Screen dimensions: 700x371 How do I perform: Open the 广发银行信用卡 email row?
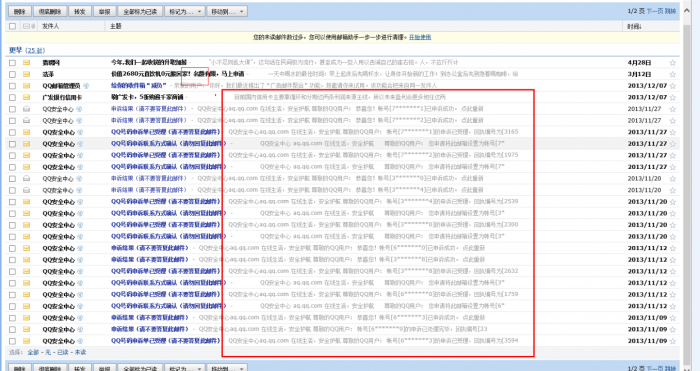coord(343,97)
